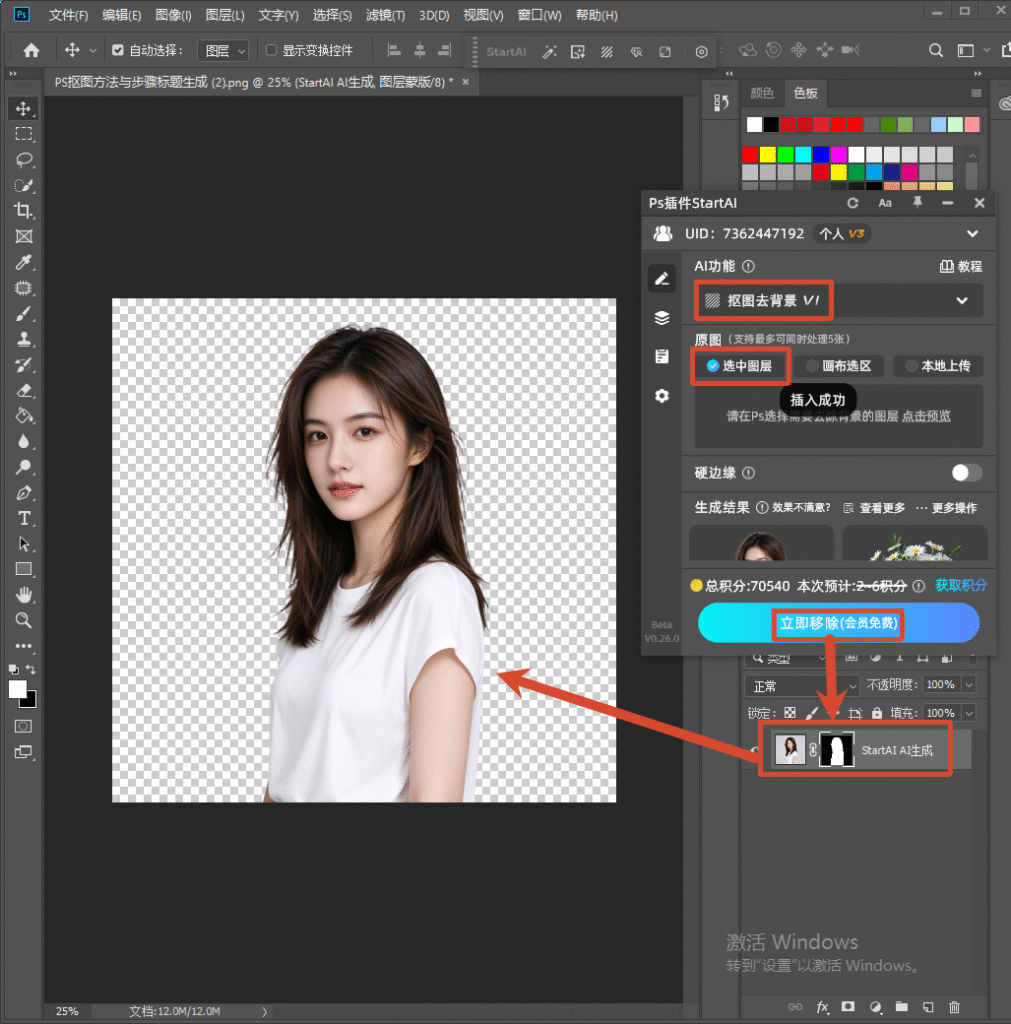Open the 正常 blend mode dropdown
This screenshot has height=1024, width=1011.
pyautogui.click(x=801, y=686)
